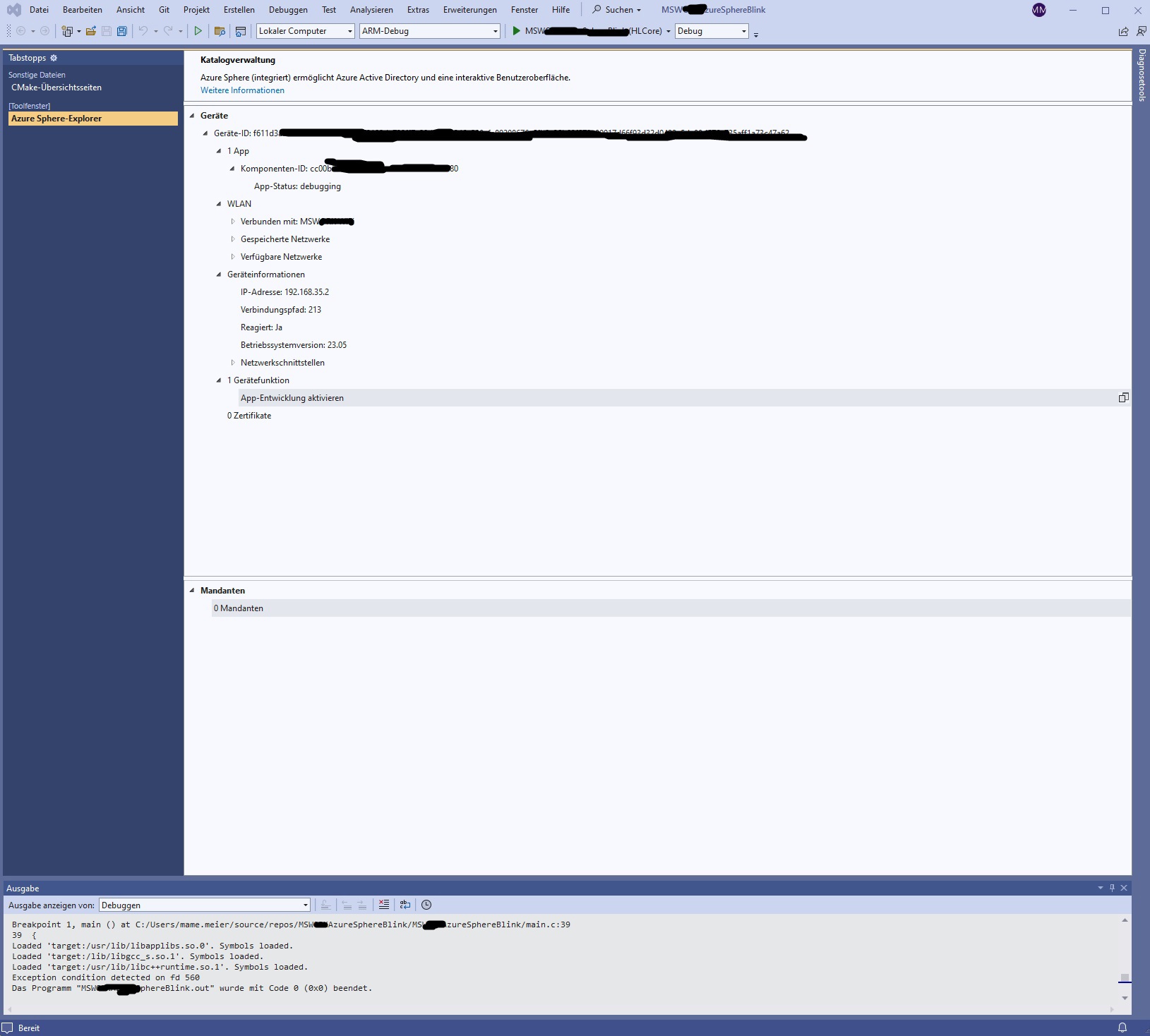1150x1036 pixels.
Task: Open the ARM-Debug configuration dropdown
Action: [x=430, y=31]
